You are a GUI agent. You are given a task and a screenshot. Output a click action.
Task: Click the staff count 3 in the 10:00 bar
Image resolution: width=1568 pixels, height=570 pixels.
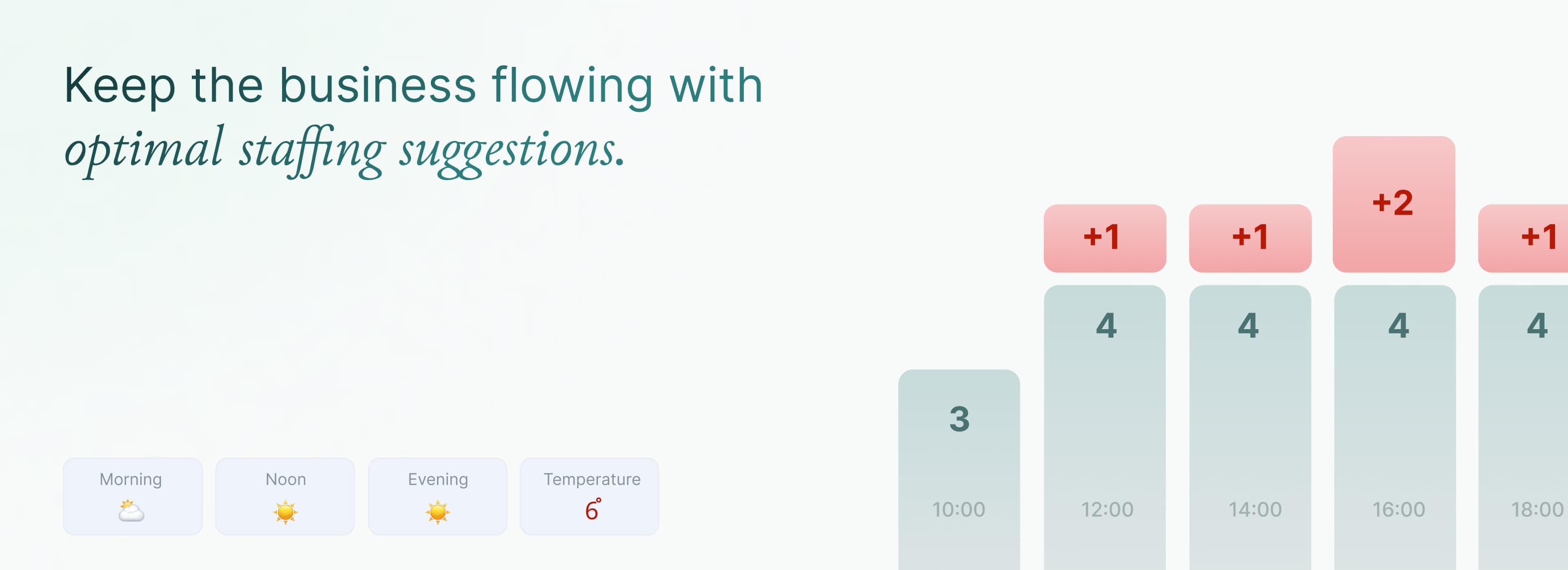[959, 419]
